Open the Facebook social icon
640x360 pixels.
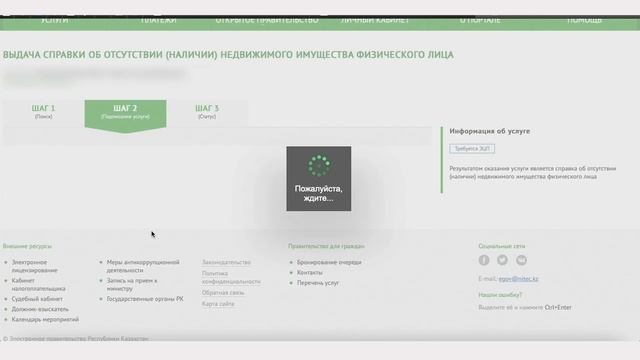[484, 260]
